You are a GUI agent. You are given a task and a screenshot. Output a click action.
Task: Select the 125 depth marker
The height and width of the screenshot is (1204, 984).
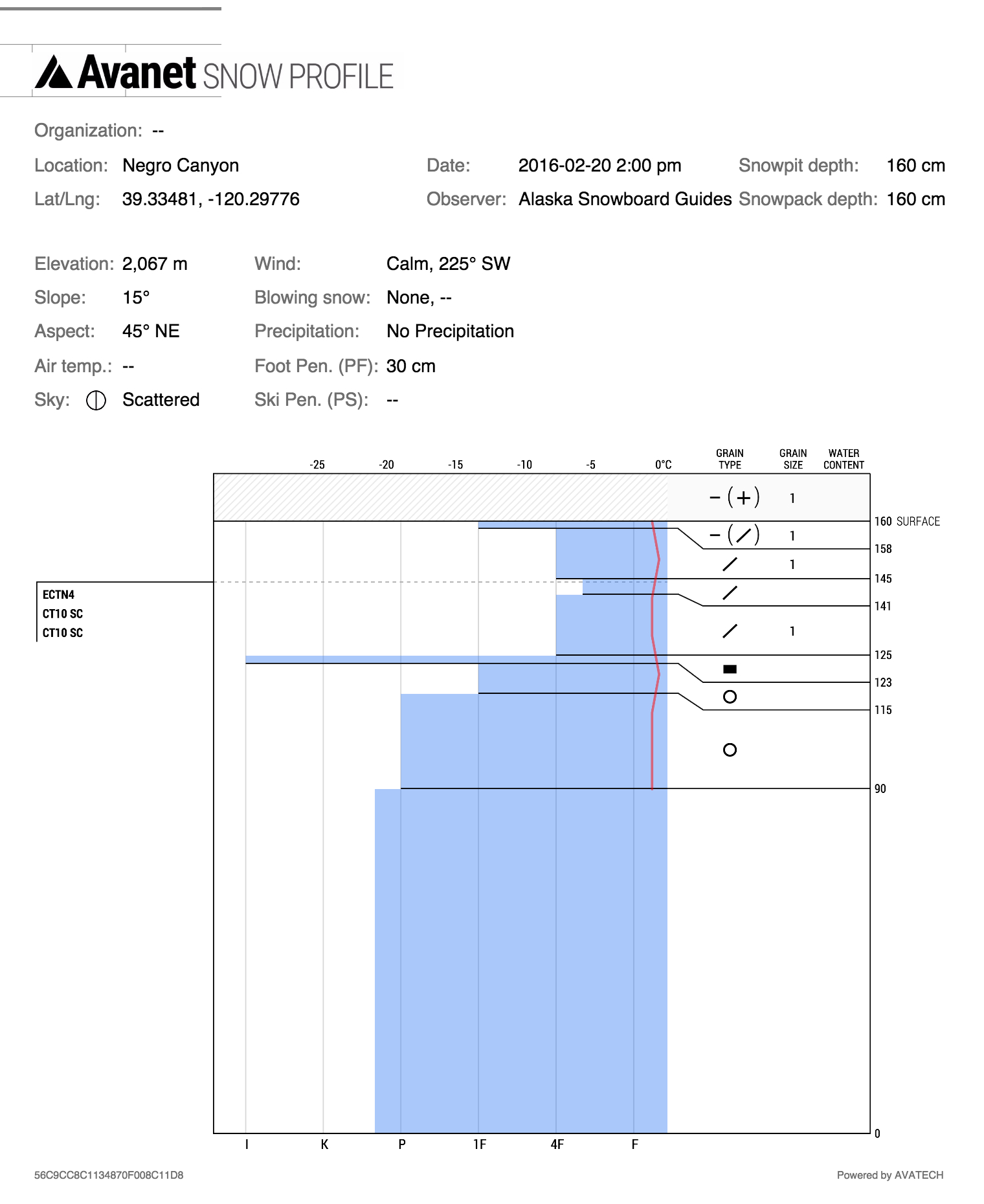click(882, 655)
